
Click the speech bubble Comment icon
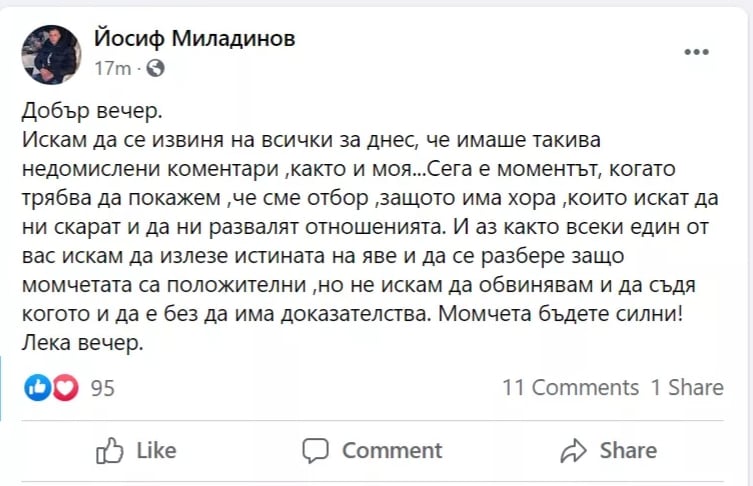(x=316, y=450)
